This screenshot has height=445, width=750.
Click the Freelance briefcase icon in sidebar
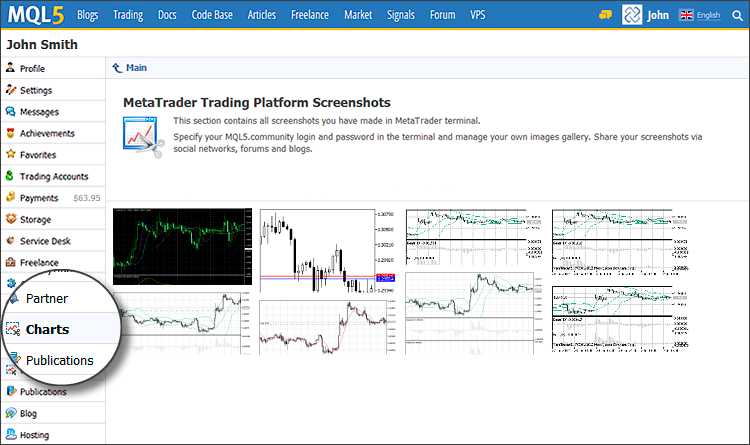pos(11,262)
